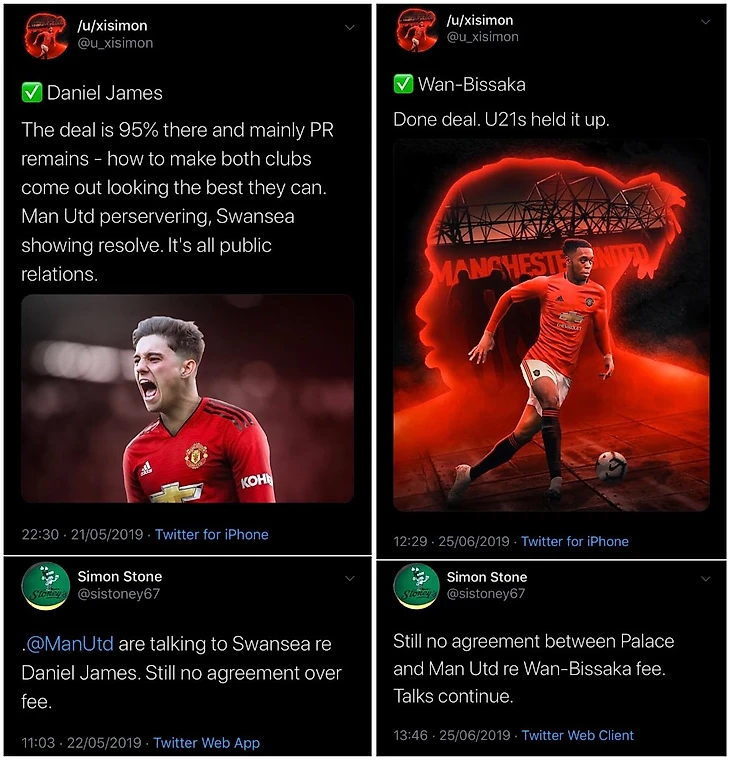Click Twitter for iPhone under Wan-Bissaka tweet
The width and height of the screenshot is (730, 760).
coord(575,541)
